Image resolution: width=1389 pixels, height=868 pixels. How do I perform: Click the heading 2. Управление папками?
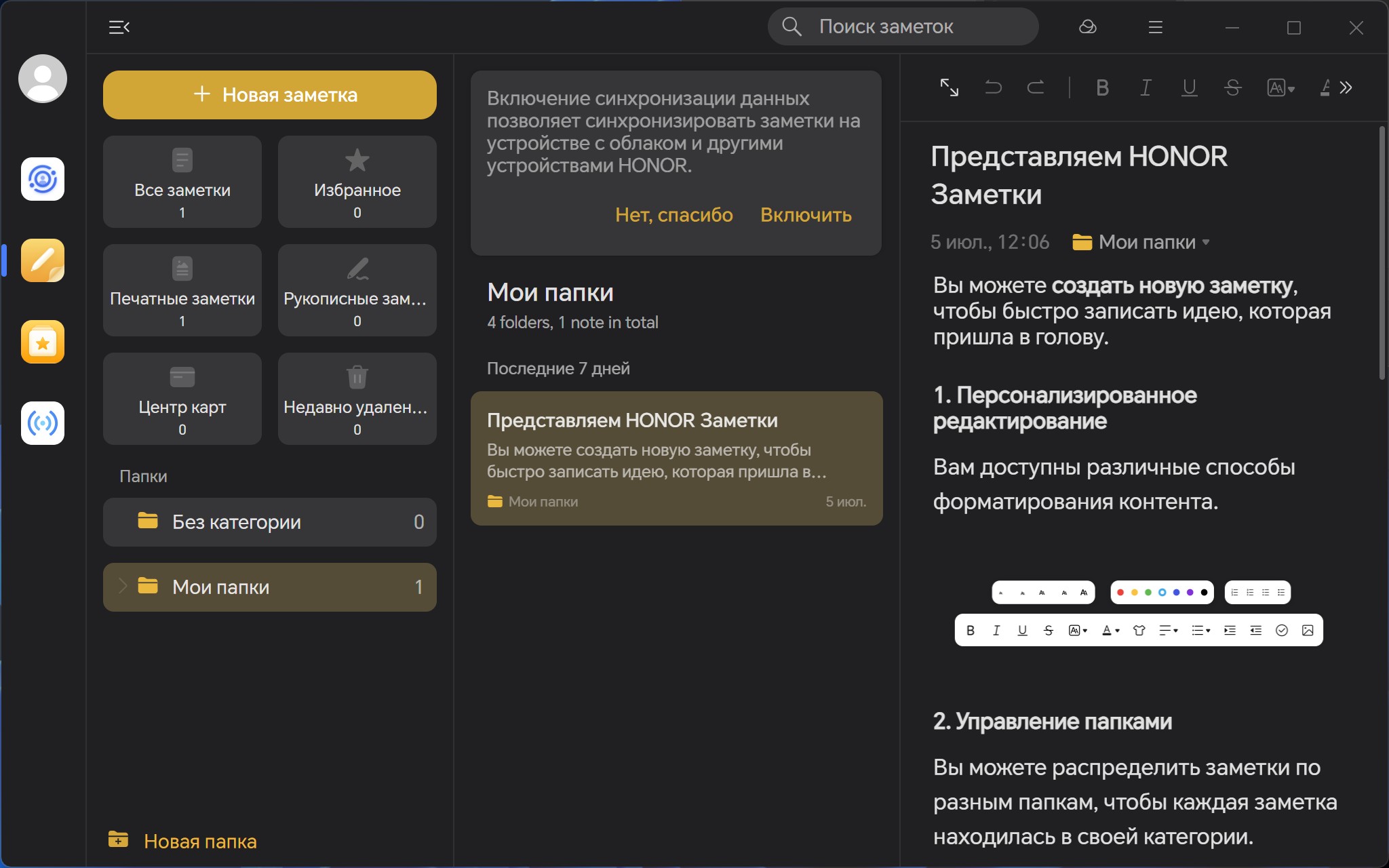coord(1053,722)
